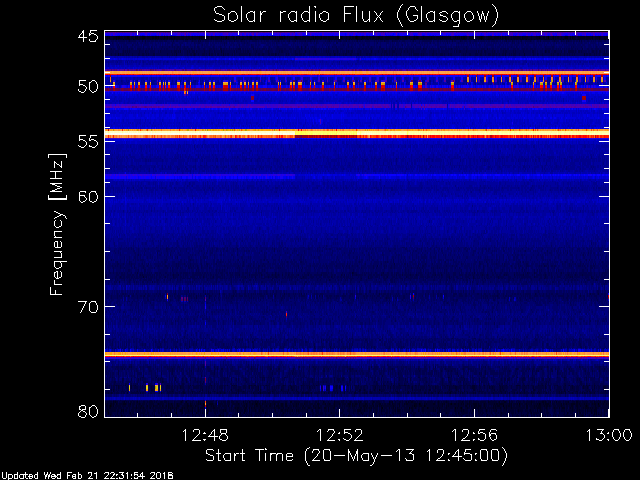
Task: Click the bright emission band near 75 MHz
Action: (x=357, y=354)
